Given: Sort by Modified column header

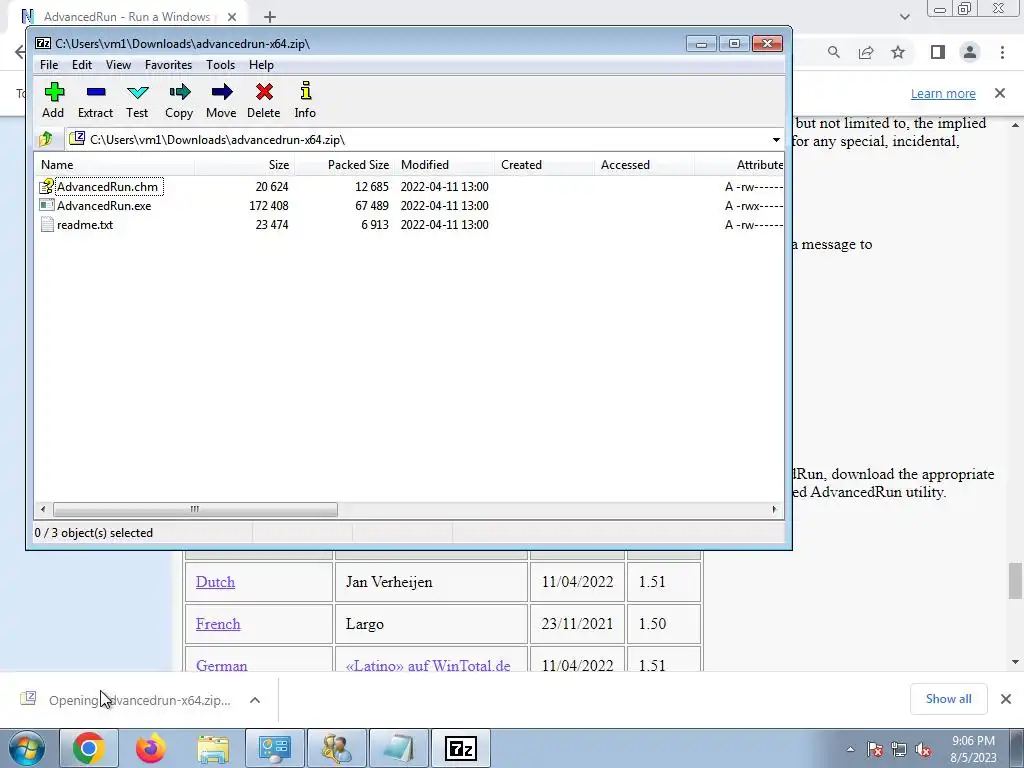Looking at the screenshot, I should point(444,165).
